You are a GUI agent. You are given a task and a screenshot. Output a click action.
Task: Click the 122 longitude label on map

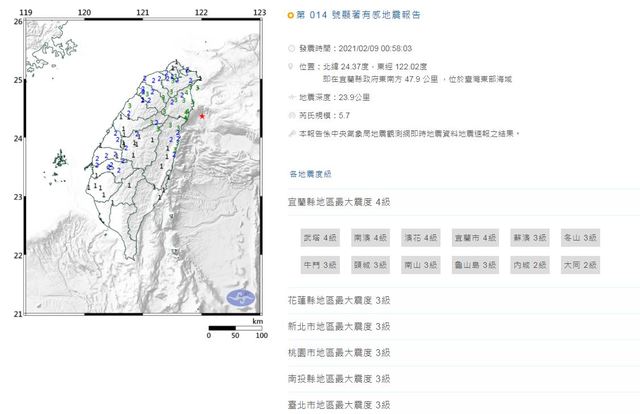(x=201, y=13)
